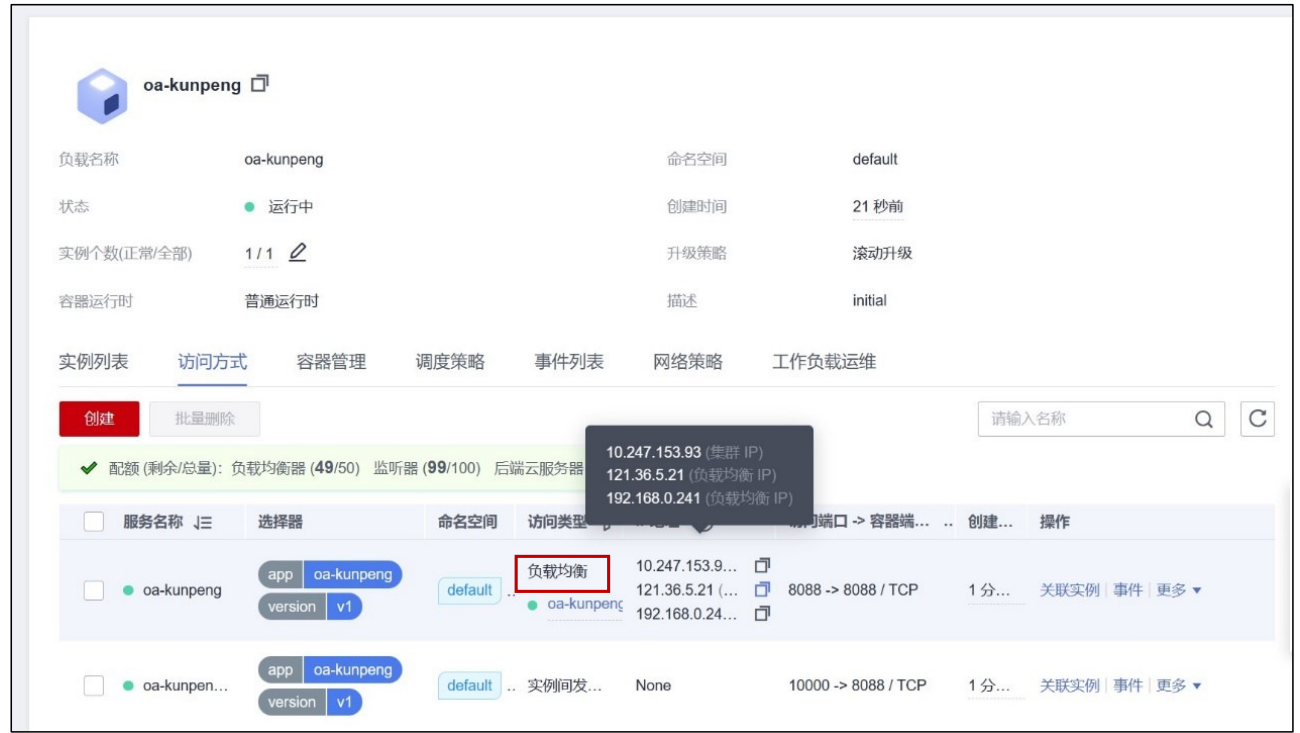Copy the 121.36.5.21 load balancer IP
Image resolution: width=1300 pixels, height=733 pixels.
pos(761,589)
